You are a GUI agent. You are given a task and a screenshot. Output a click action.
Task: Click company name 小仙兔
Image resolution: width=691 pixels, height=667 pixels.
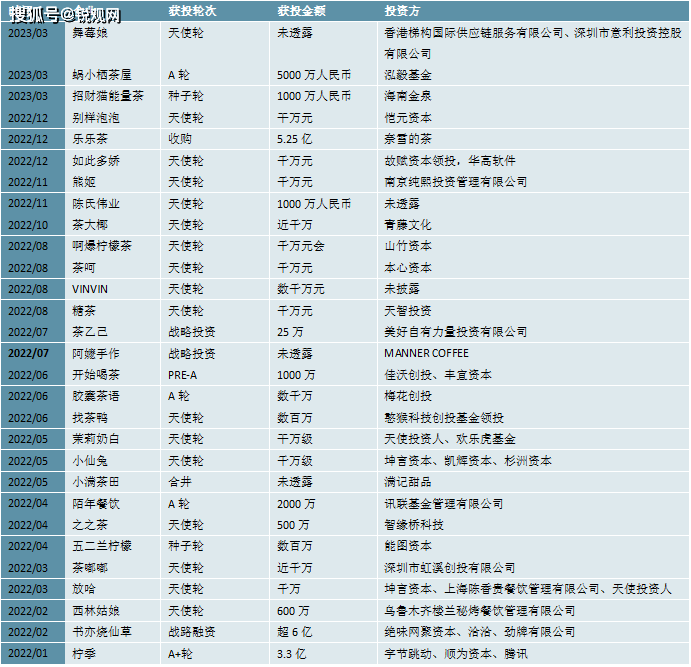(x=90, y=460)
